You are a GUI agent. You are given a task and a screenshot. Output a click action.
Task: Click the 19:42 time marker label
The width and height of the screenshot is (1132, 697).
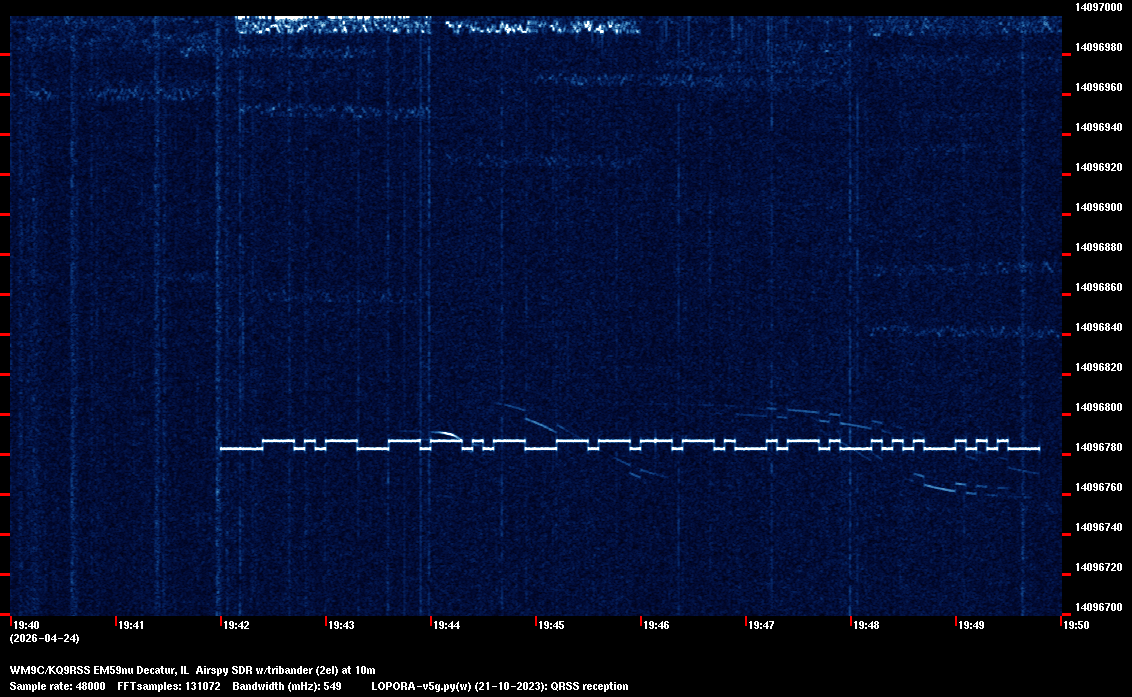237,625
